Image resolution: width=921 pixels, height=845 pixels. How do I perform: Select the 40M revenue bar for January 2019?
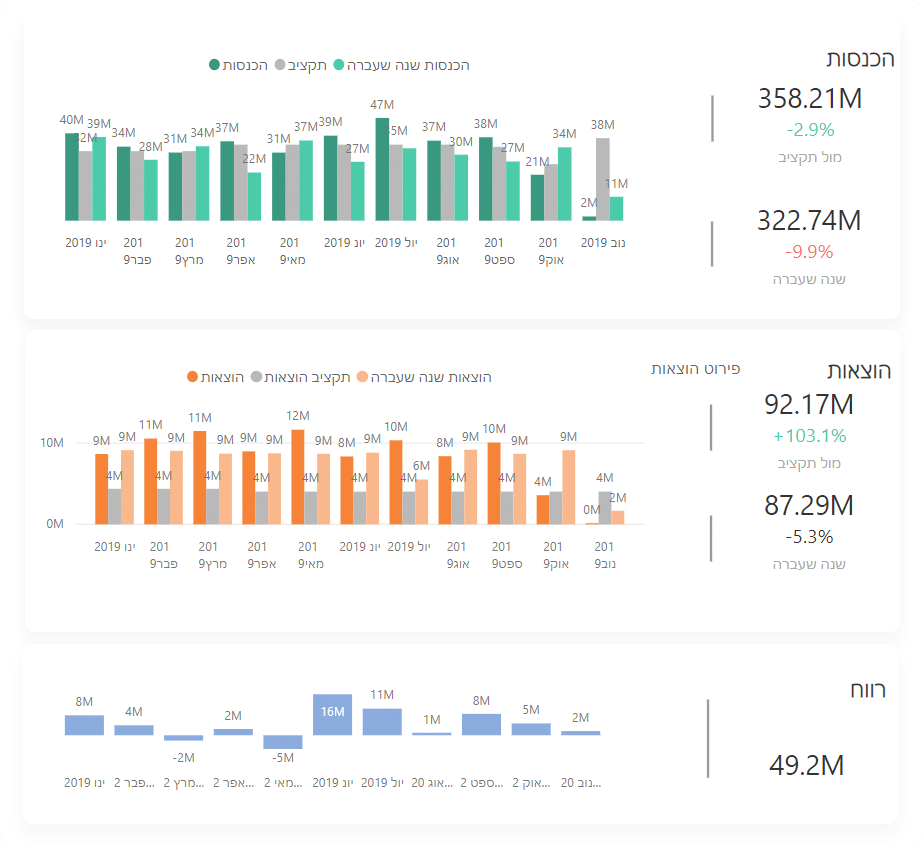(71, 176)
